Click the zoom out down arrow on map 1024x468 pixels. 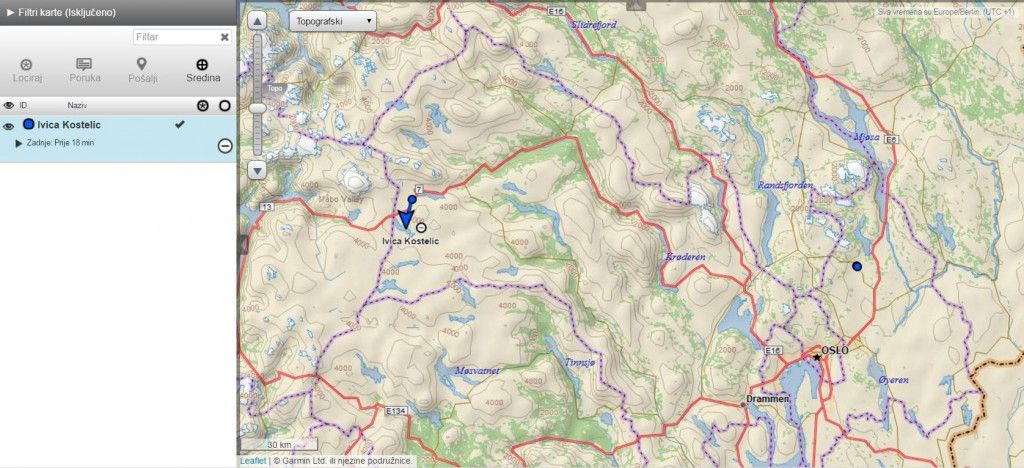click(x=258, y=171)
